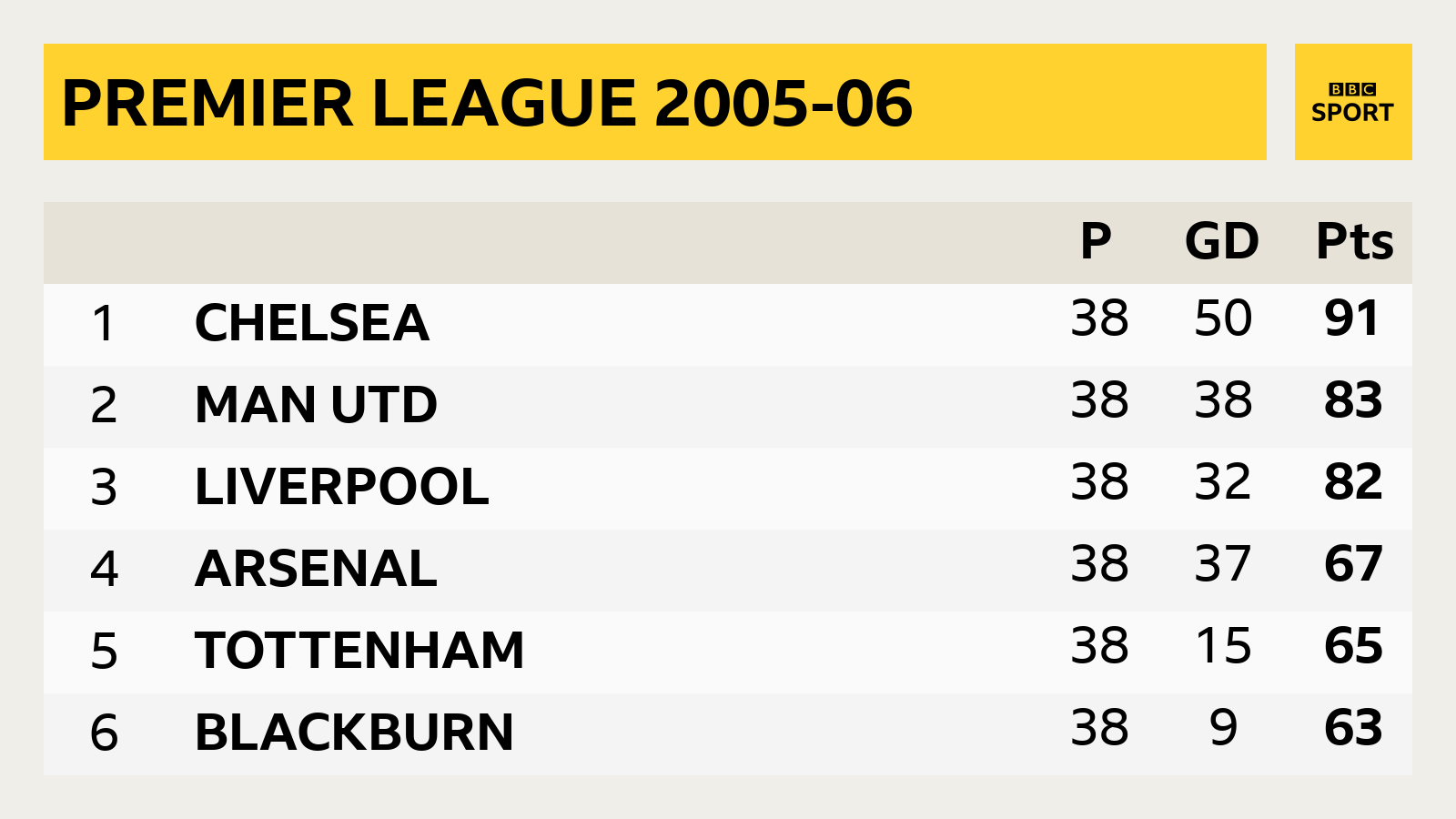Choose the Arsenal team name
The width and height of the screenshot is (1456, 819).
click(316, 569)
